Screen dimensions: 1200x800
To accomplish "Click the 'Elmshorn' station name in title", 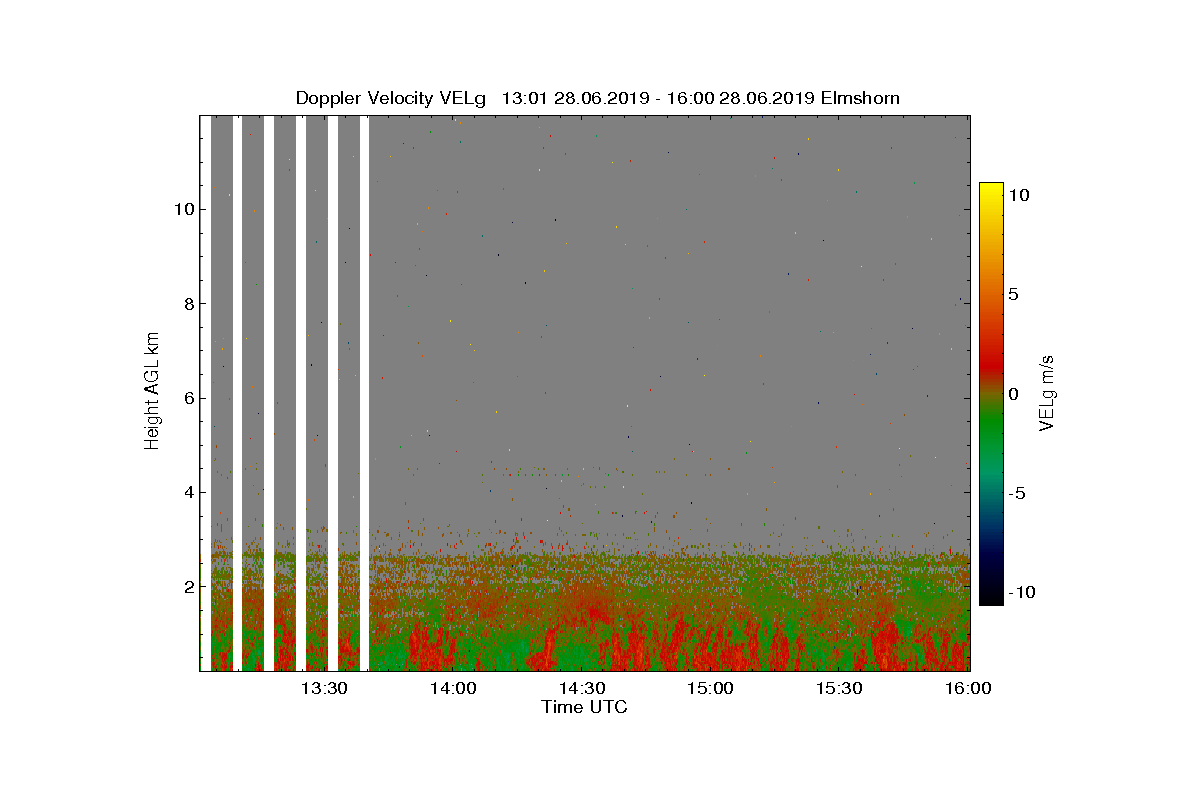I will tap(860, 98).
